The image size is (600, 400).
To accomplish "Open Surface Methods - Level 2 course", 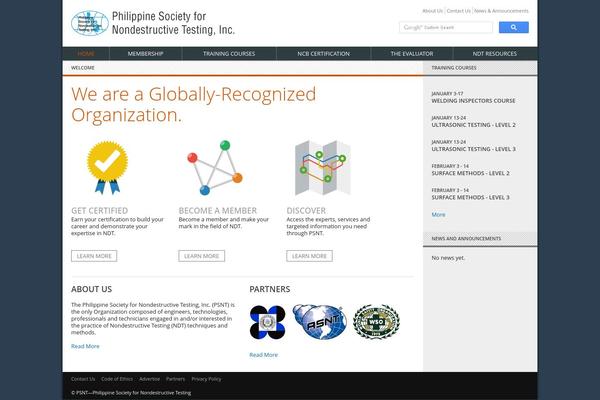I will pos(470,173).
